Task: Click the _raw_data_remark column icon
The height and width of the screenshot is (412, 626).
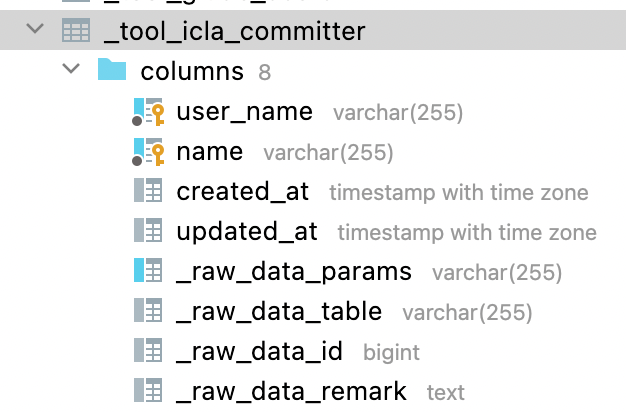Action: (148, 390)
